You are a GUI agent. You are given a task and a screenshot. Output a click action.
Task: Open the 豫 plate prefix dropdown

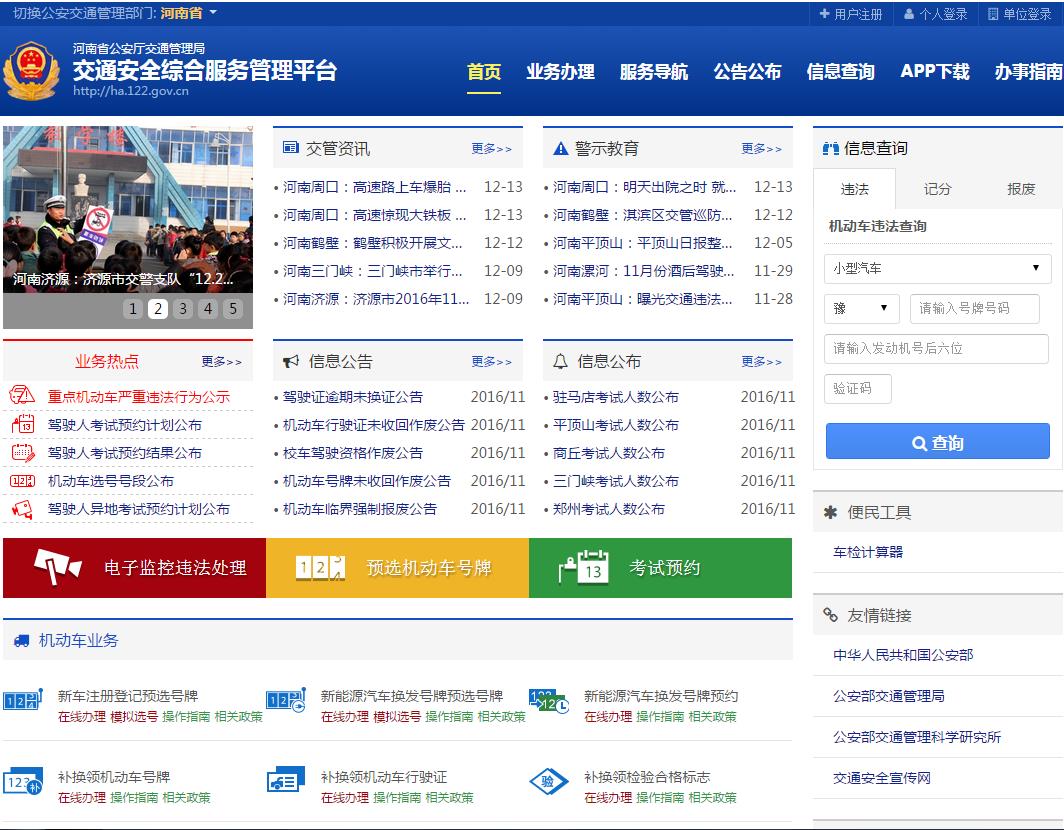coord(861,308)
